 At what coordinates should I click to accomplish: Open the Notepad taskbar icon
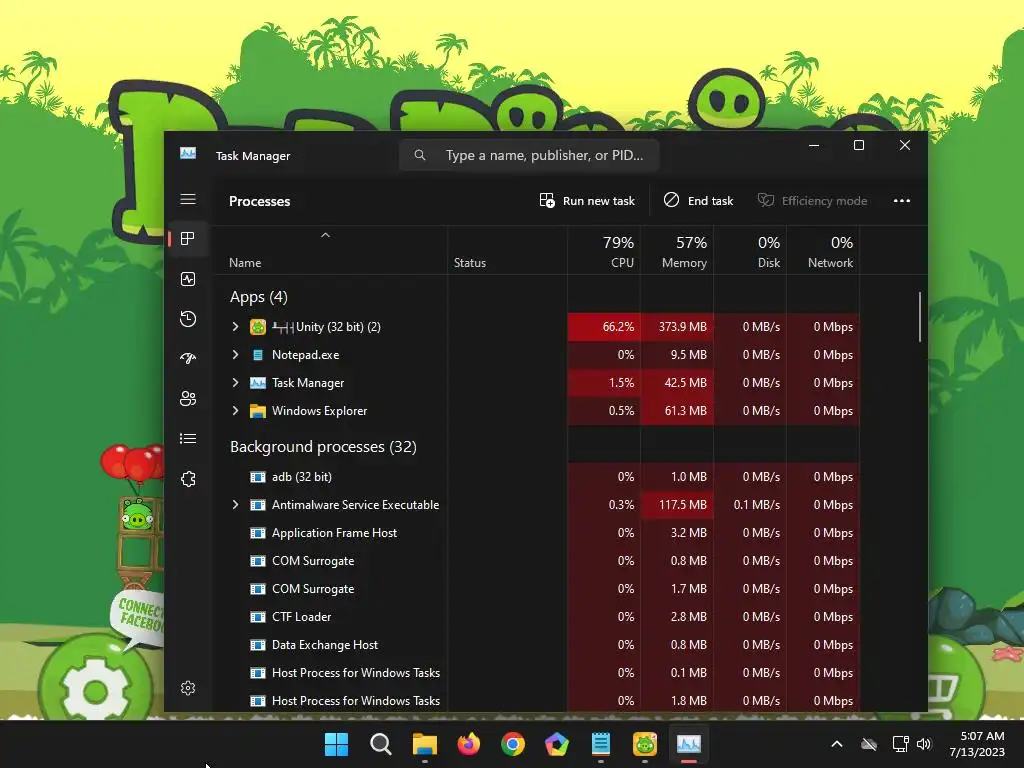601,744
